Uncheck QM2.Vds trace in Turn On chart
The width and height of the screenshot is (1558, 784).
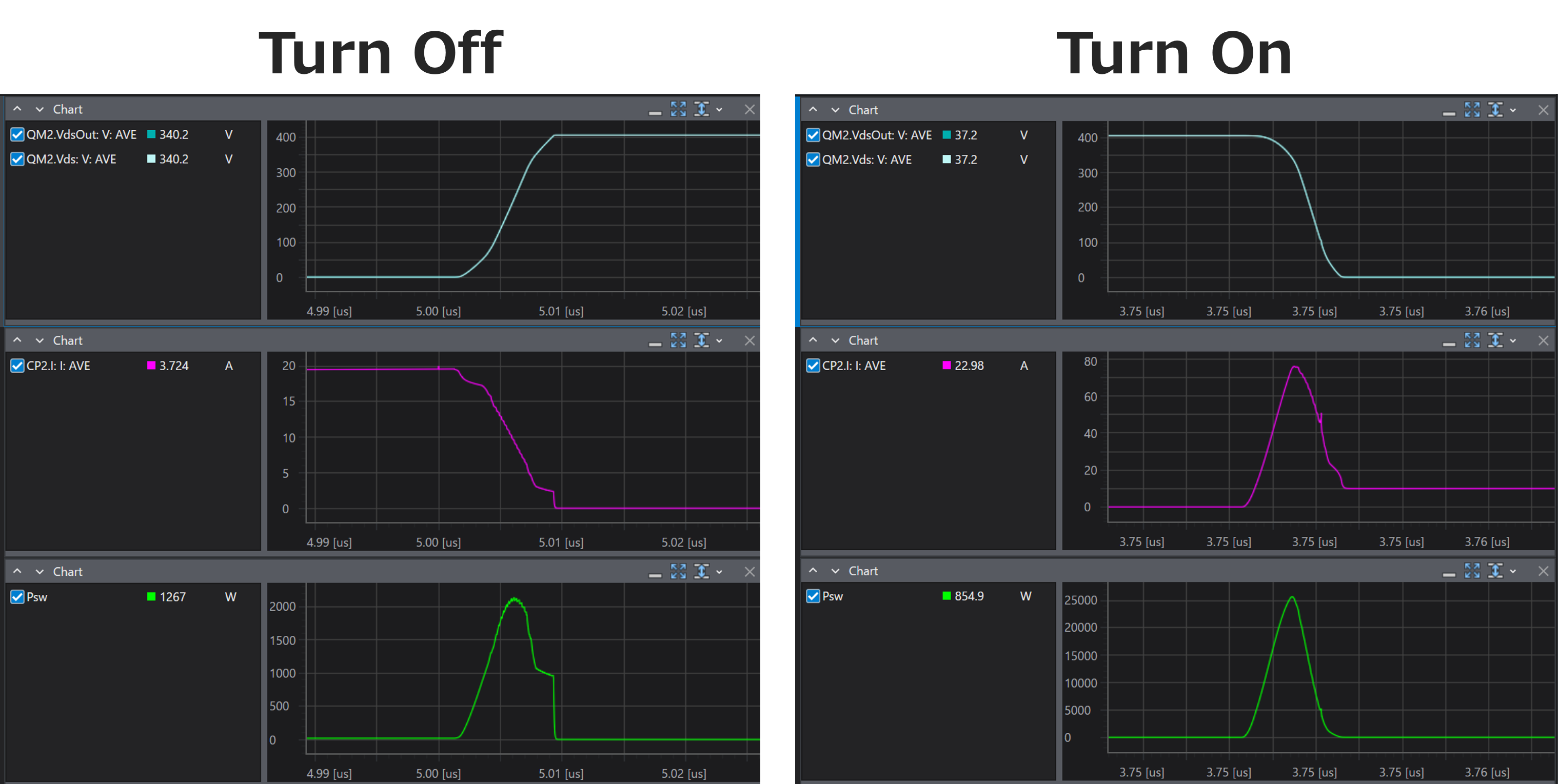click(x=813, y=159)
